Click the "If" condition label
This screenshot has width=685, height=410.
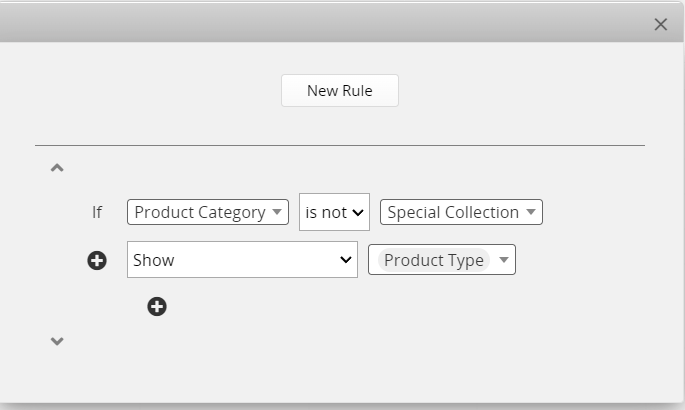(x=97, y=212)
